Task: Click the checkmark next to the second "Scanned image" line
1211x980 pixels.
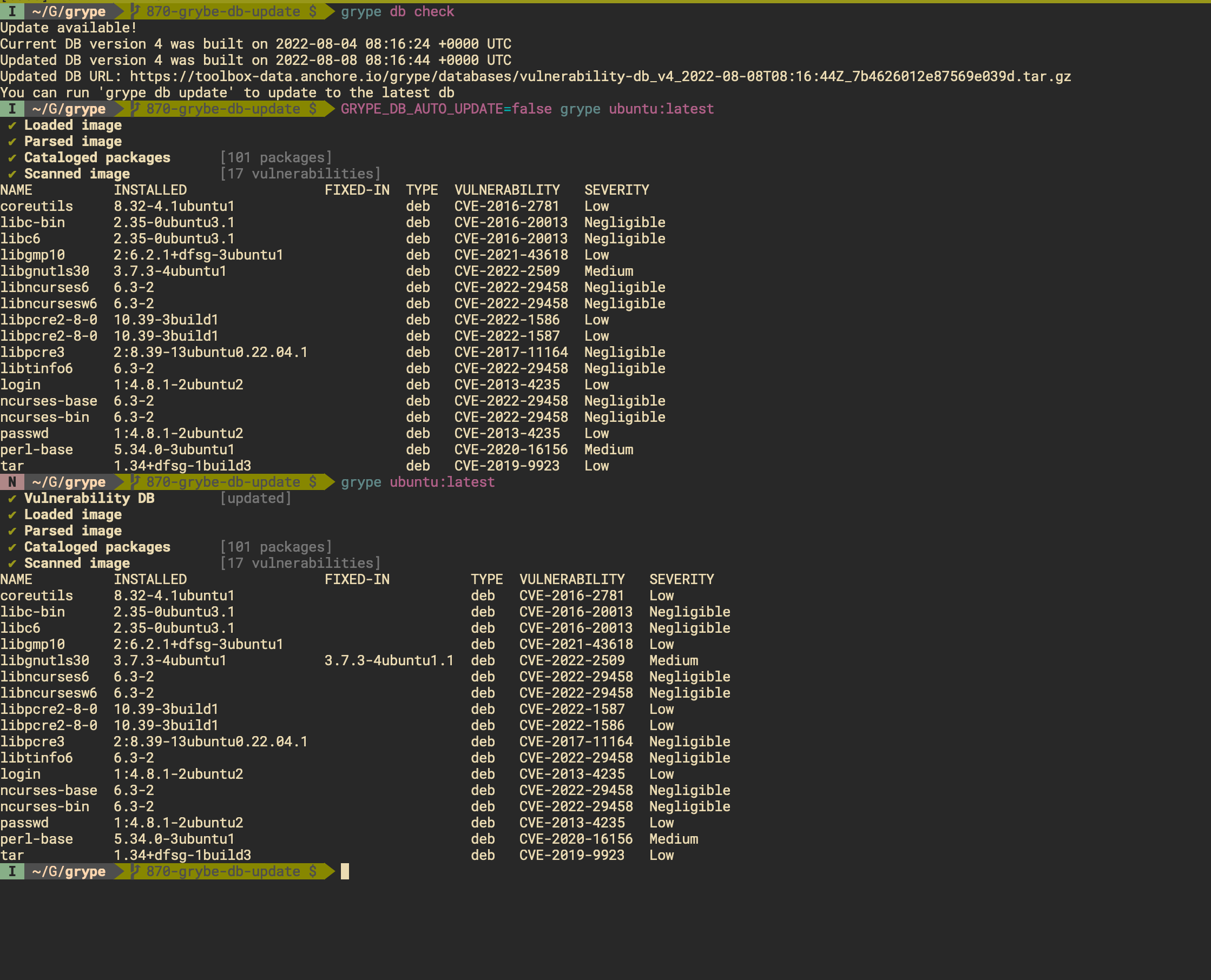Action: (11, 563)
